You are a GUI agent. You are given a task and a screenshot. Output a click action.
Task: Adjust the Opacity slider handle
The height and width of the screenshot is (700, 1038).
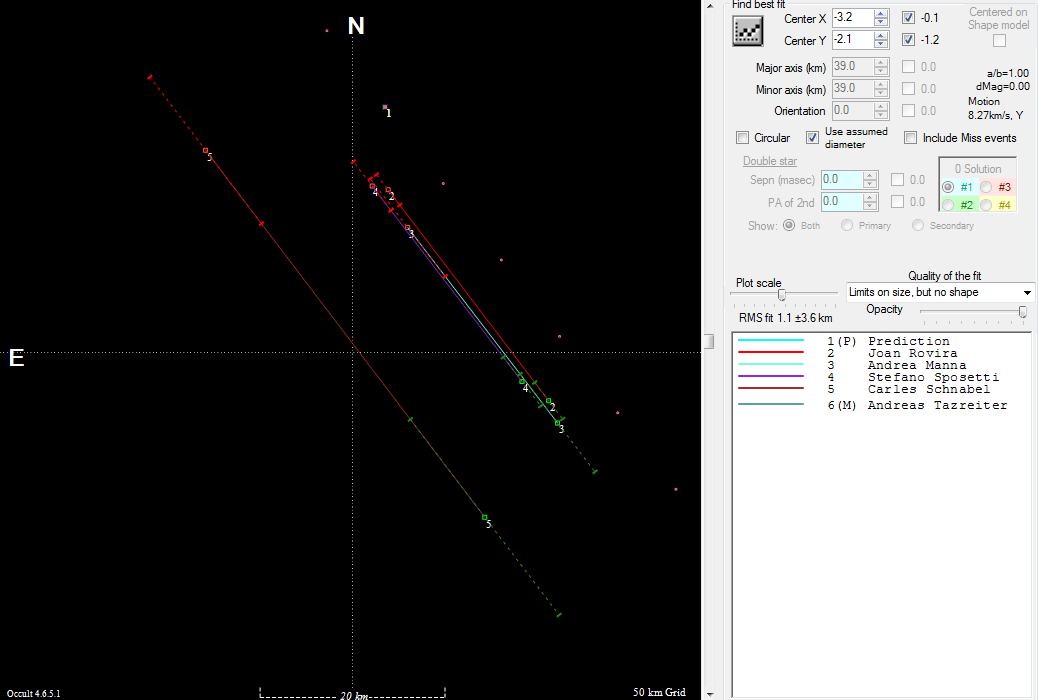(1023, 311)
